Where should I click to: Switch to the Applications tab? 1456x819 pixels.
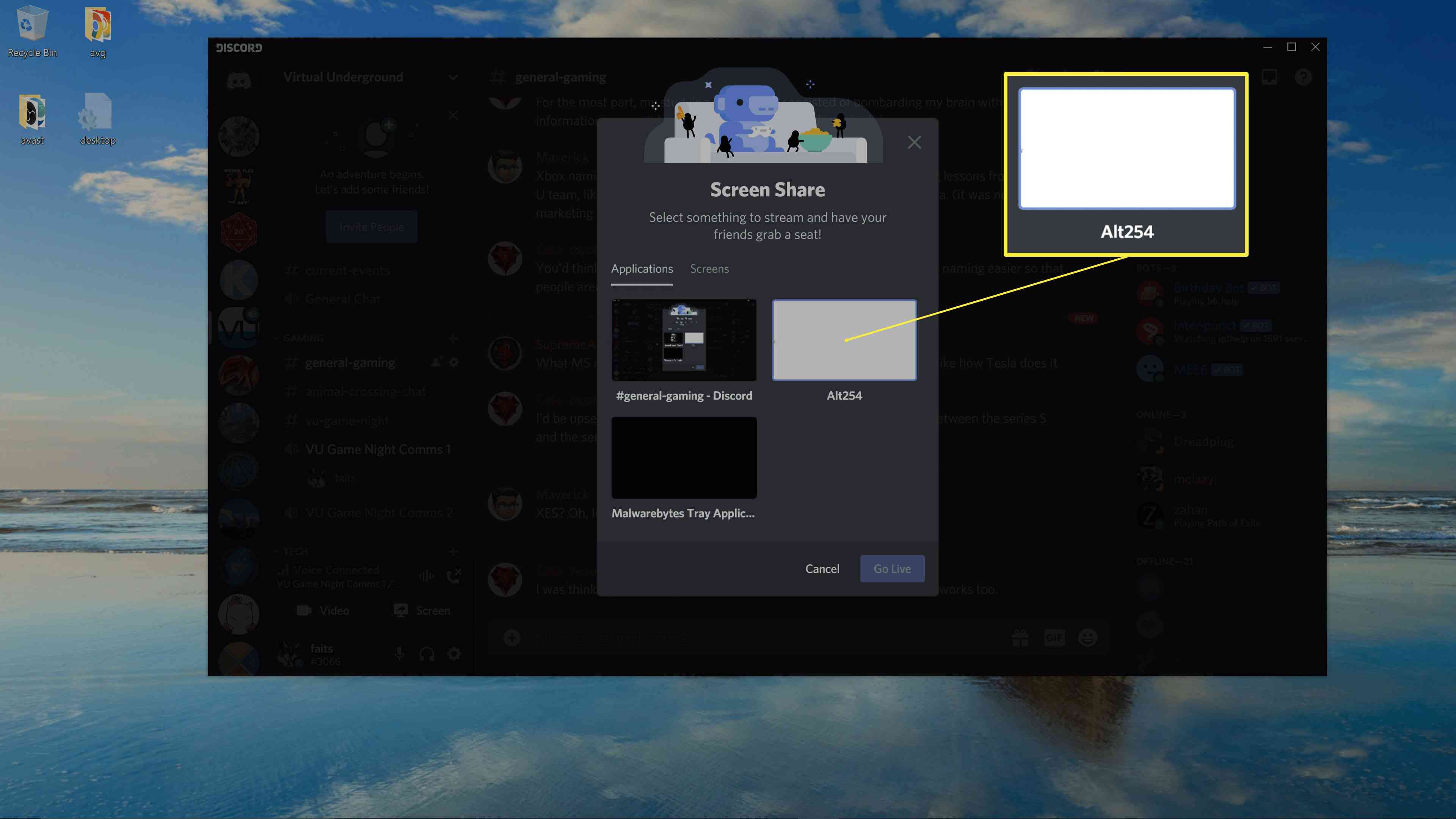(642, 269)
